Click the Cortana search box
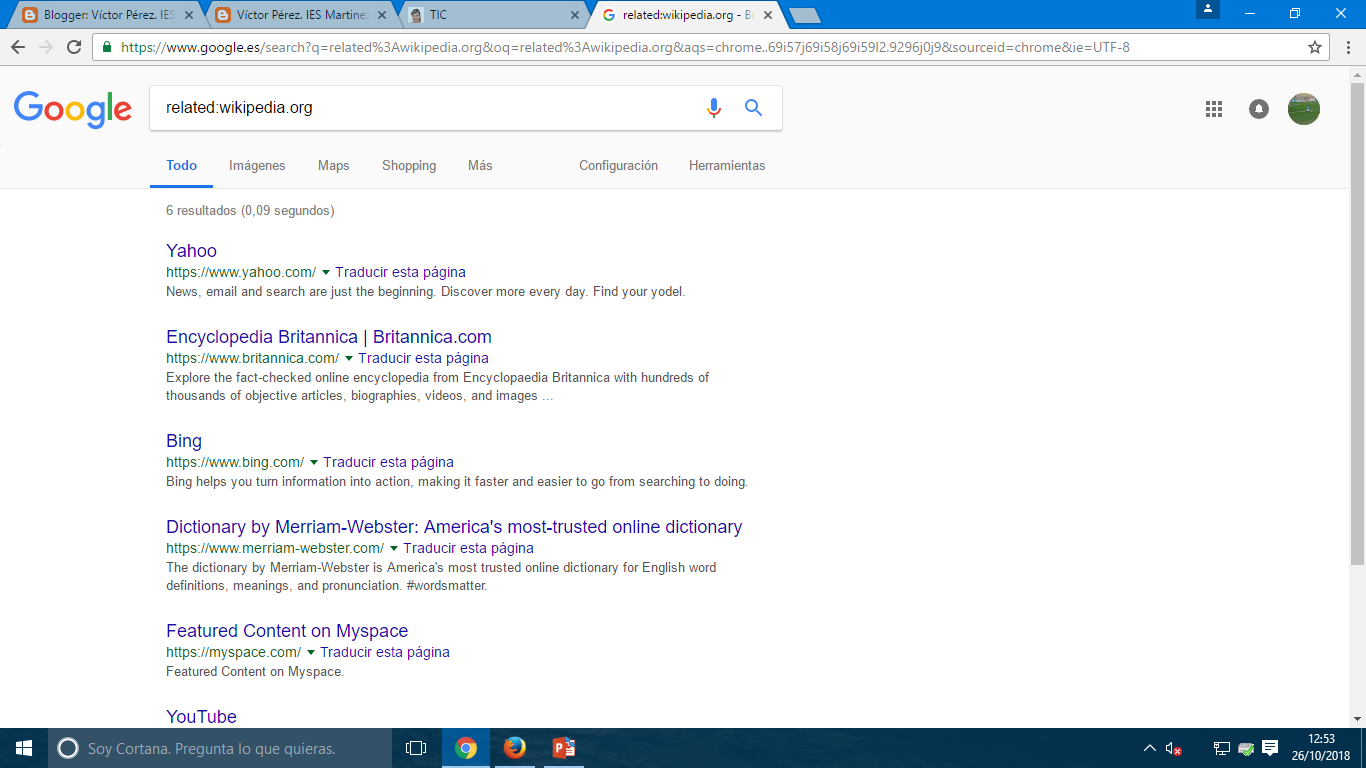 220,748
